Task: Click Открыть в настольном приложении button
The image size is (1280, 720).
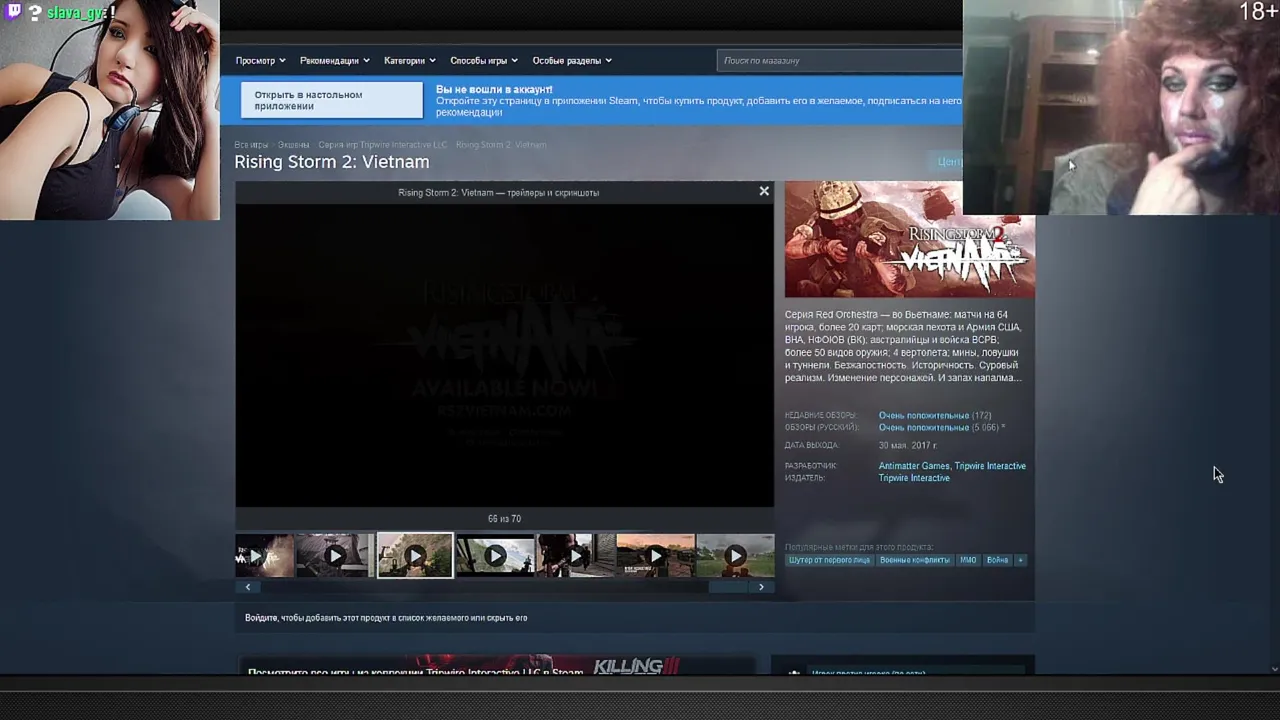Action: [331, 100]
